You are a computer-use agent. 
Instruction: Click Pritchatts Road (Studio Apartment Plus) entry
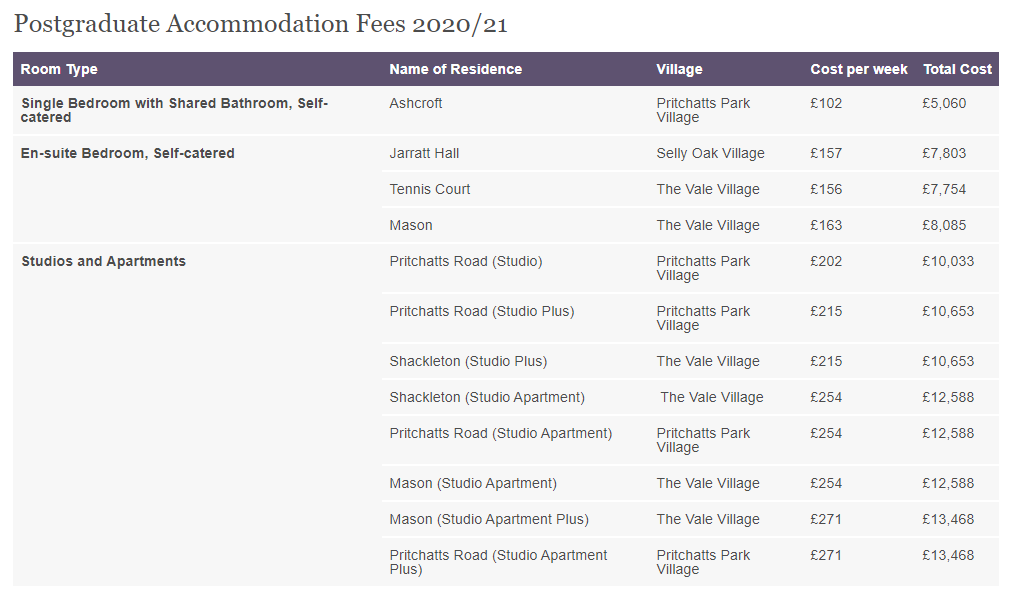tap(498, 562)
